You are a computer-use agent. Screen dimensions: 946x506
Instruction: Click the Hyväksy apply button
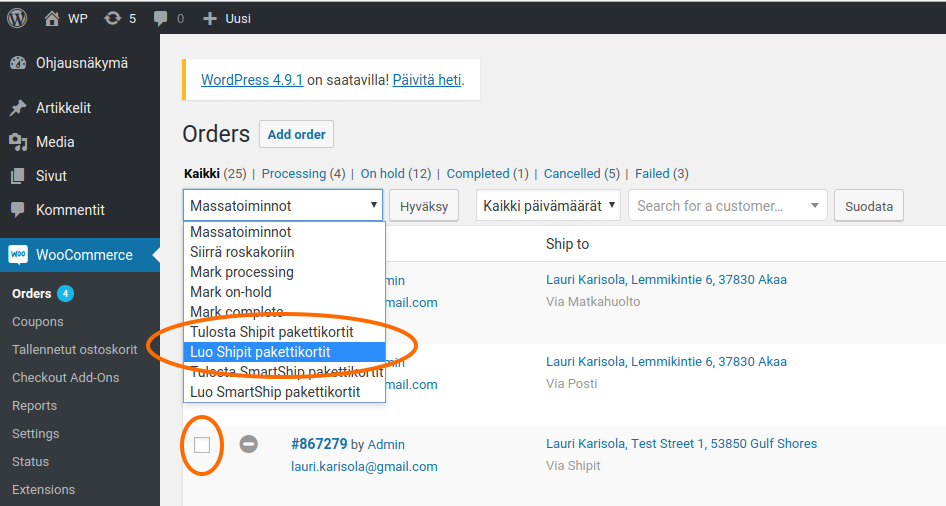pyautogui.click(x=424, y=206)
